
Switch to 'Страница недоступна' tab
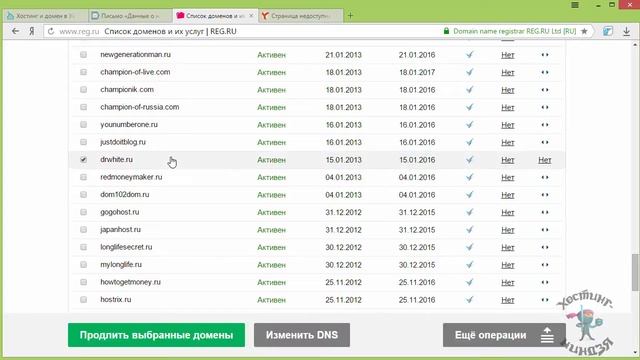point(300,16)
